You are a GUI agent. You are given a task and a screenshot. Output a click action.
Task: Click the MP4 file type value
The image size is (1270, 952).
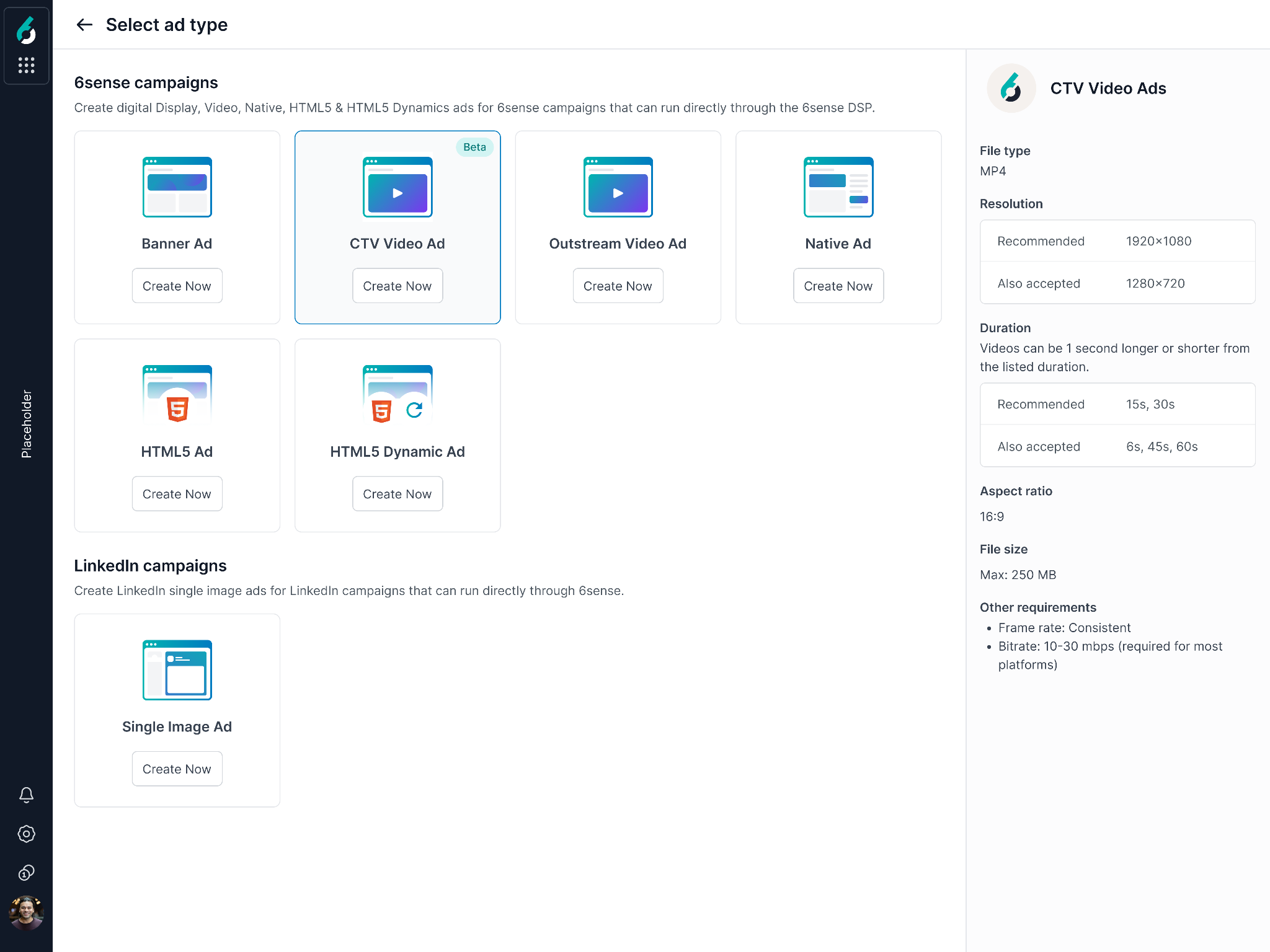[993, 171]
